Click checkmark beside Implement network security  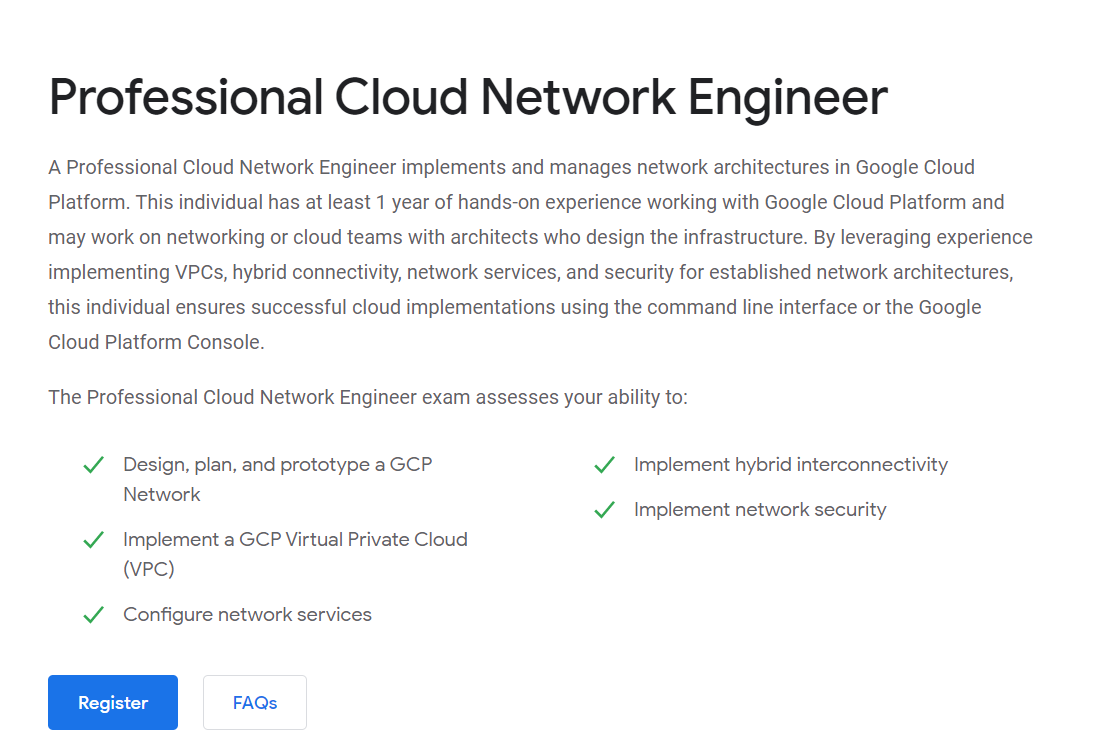click(x=605, y=510)
